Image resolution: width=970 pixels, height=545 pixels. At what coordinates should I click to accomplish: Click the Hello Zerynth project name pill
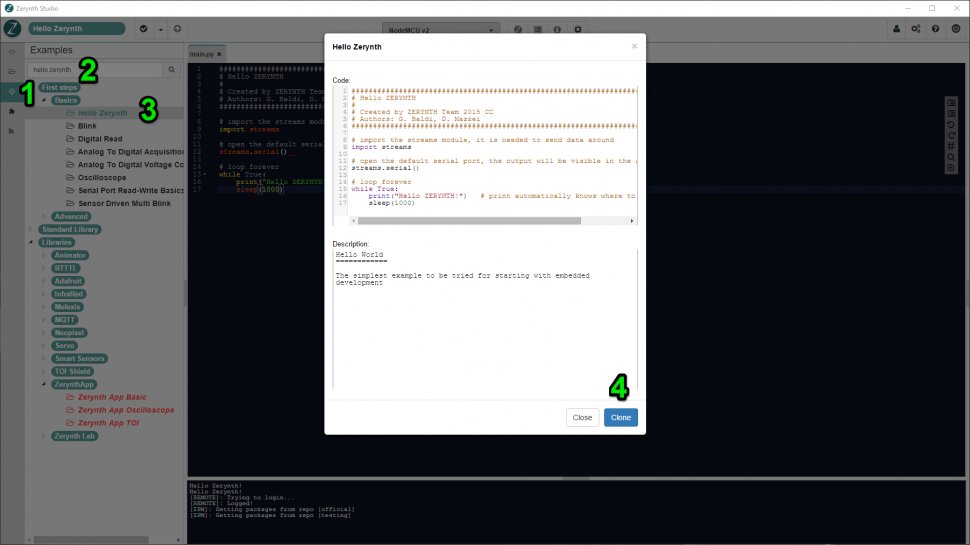click(x=77, y=28)
